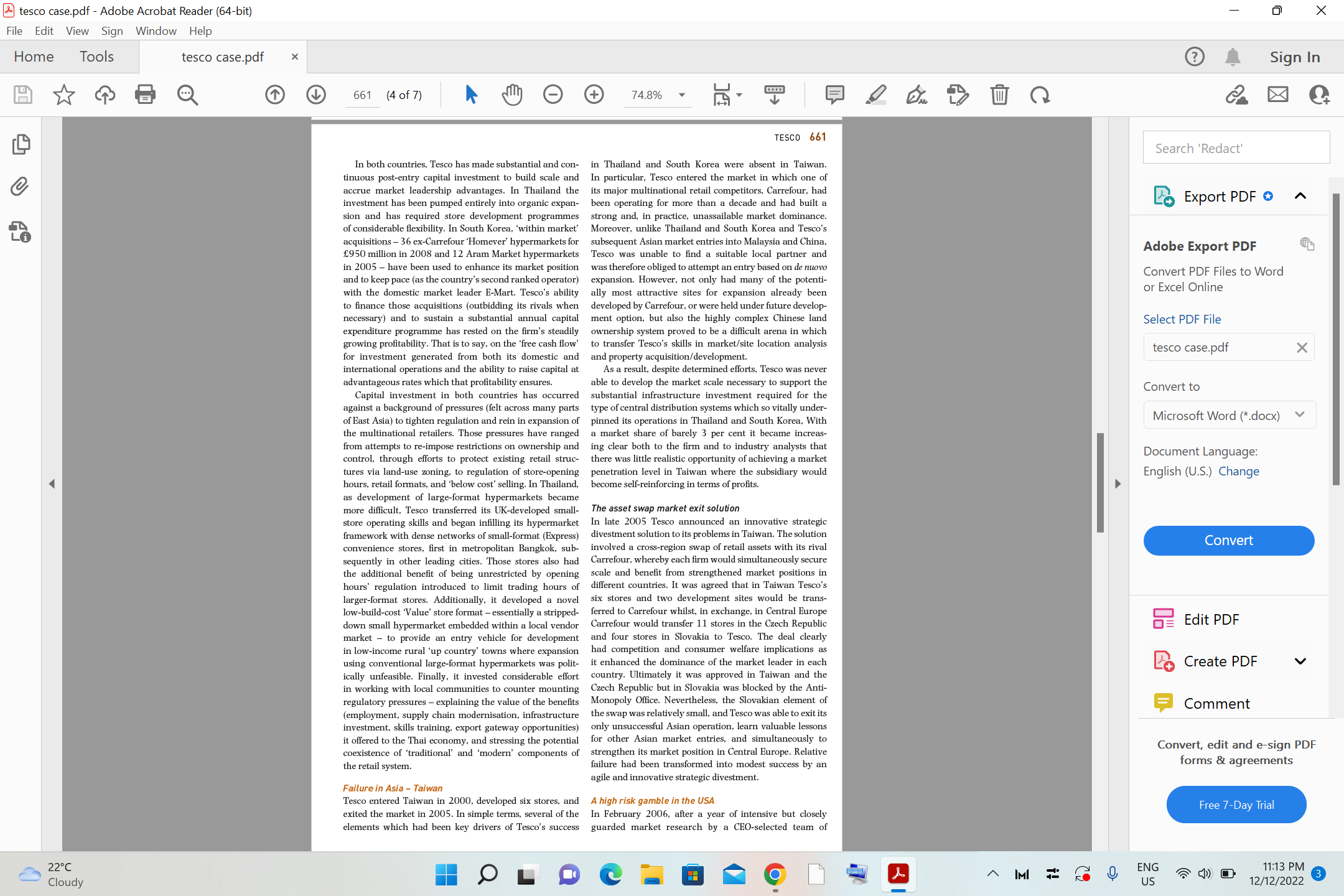Click the share with others person icon
Viewport: 1344px width, 896px height.
tap(1319, 95)
